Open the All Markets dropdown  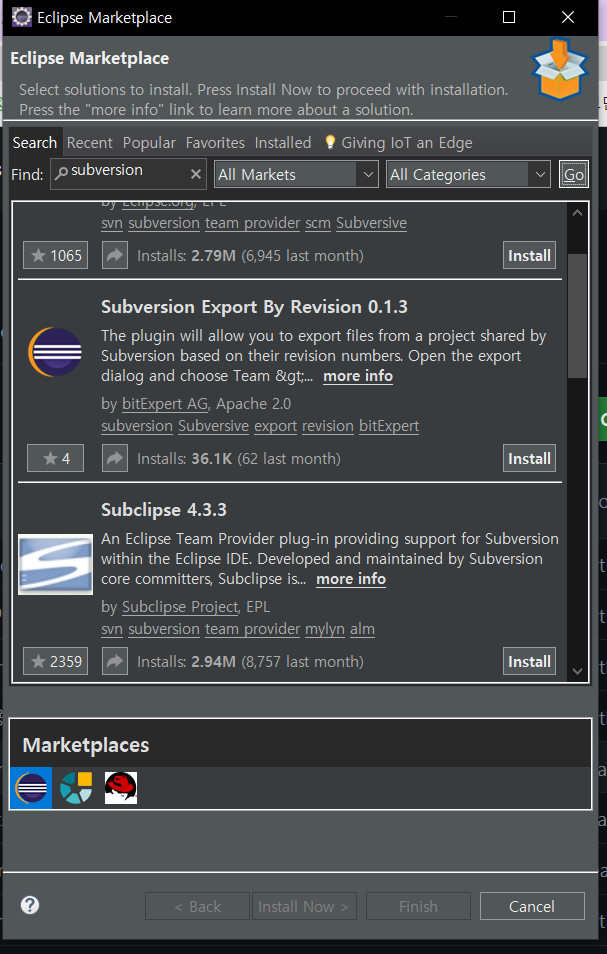coord(296,175)
